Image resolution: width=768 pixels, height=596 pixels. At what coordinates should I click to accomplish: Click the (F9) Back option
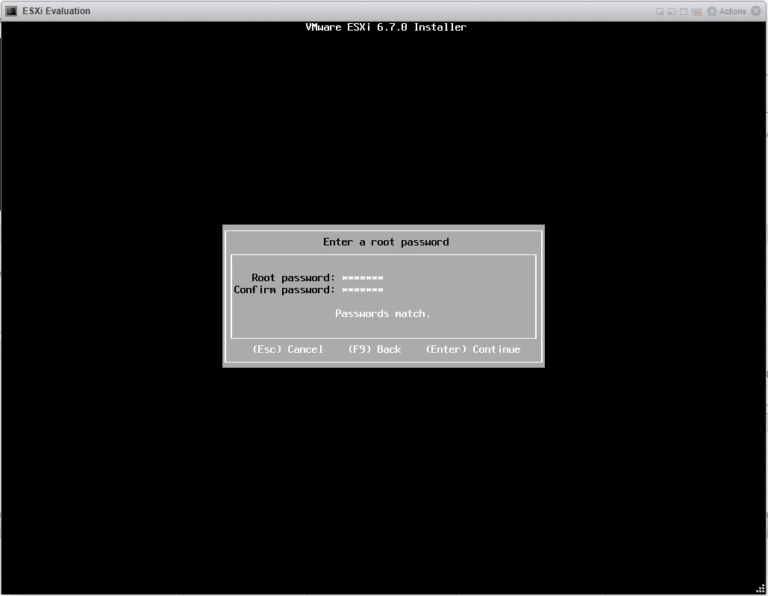point(374,349)
